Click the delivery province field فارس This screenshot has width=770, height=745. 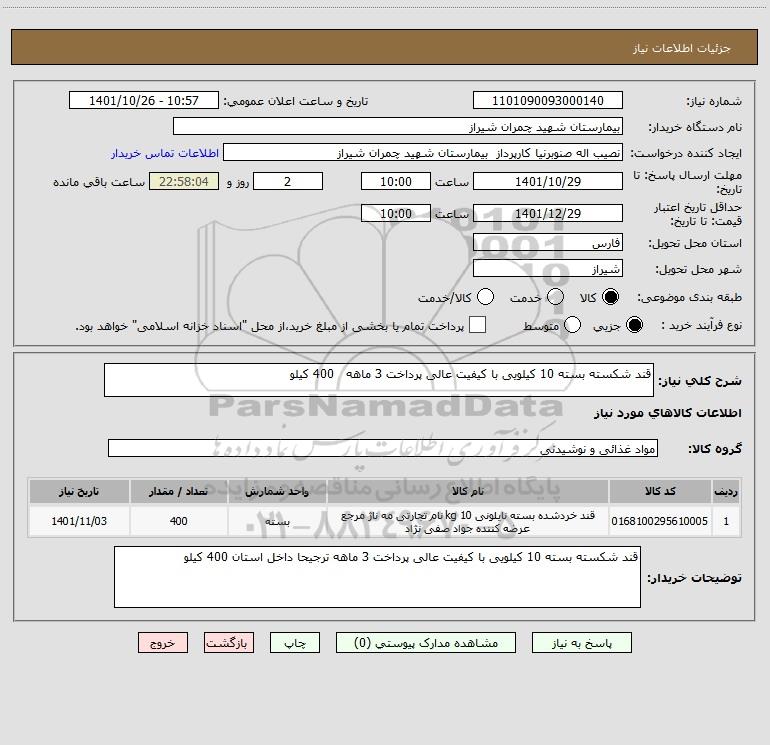tap(548, 243)
